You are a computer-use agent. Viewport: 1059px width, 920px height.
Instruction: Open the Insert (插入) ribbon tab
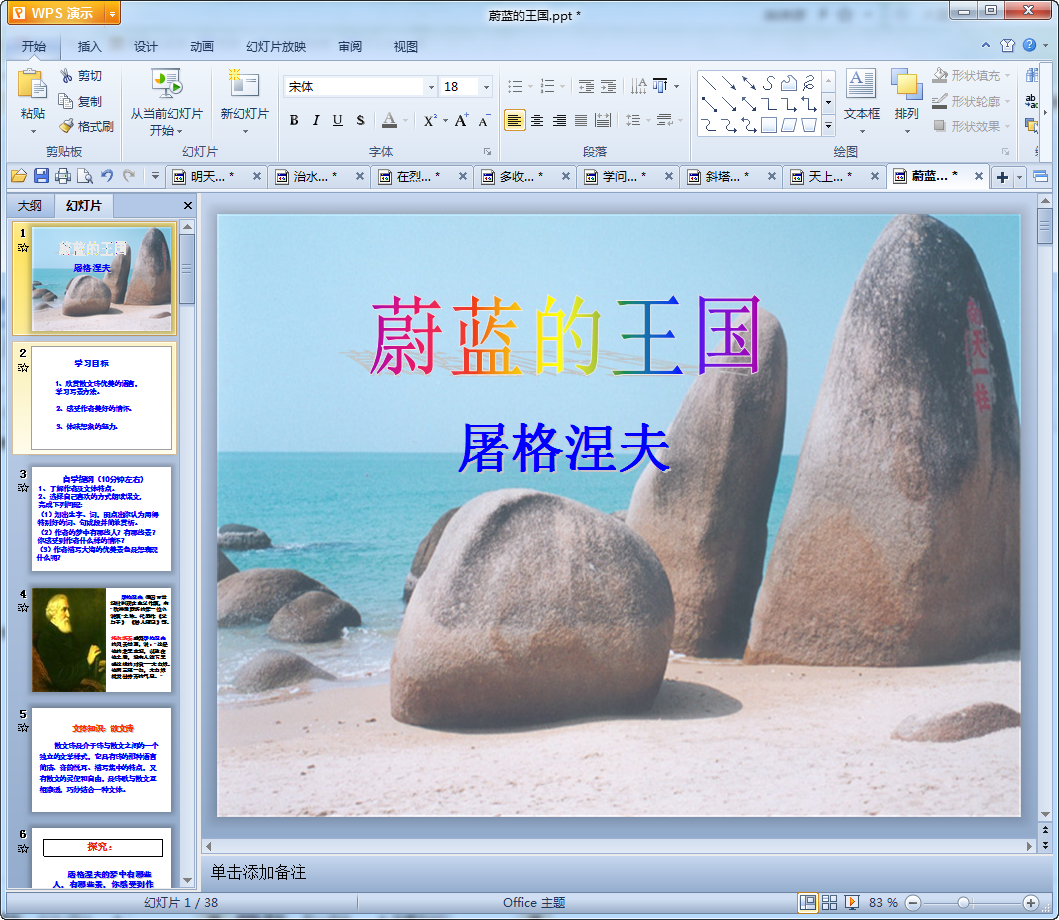(89, 46)
